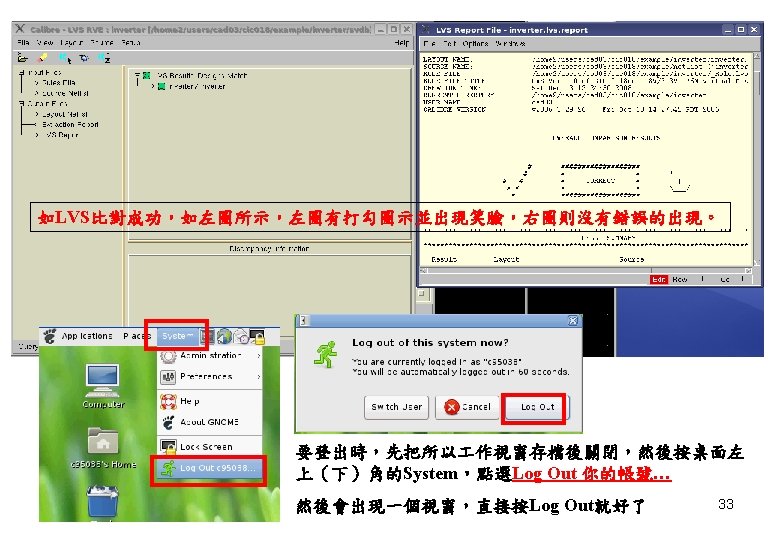Click the GNOME foot icon on the panel
Screen dimensions: 780x540
click(50, 337)
